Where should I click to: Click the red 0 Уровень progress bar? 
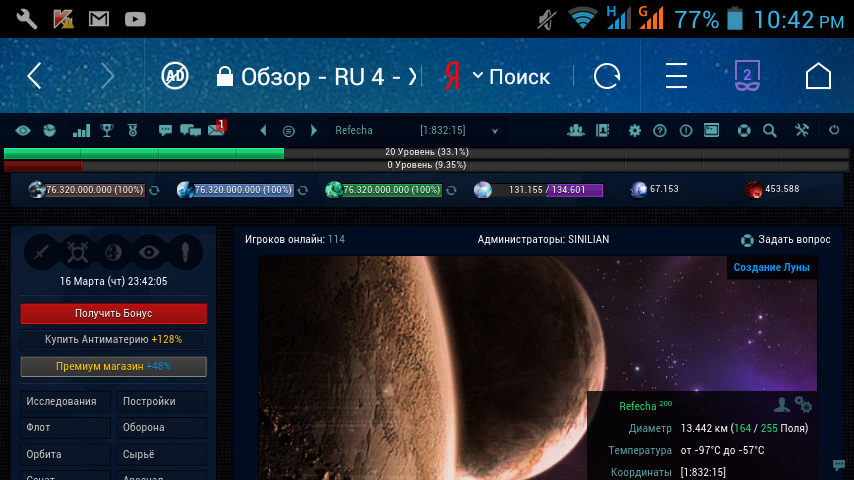[426, 166]
